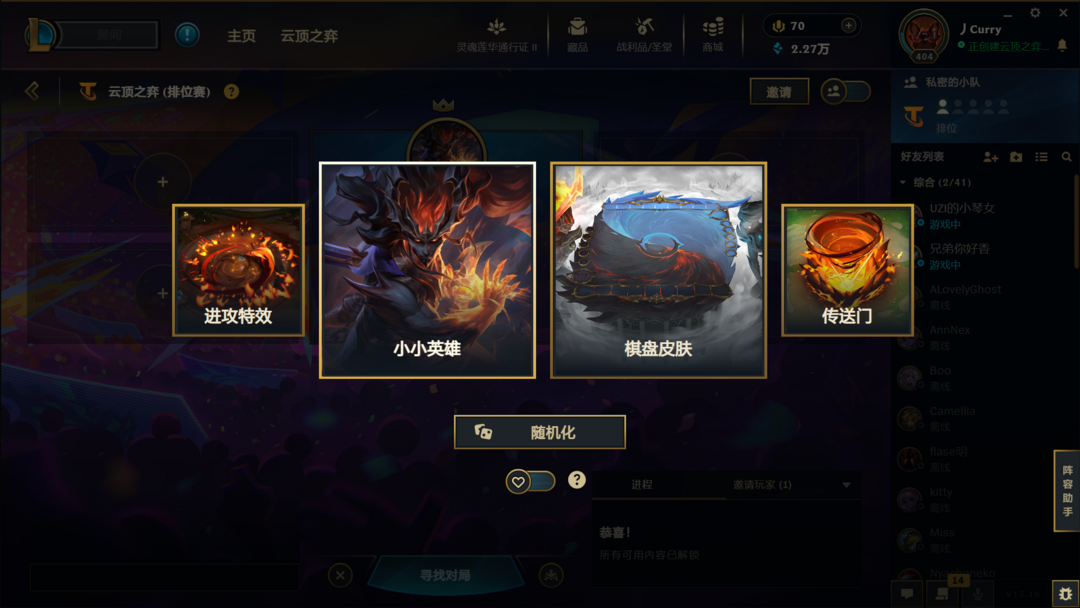Image resolution: width=1080 pixels, height=608 pixels.
Task: Click the notification bell icon
Action: click(1062, 45)
